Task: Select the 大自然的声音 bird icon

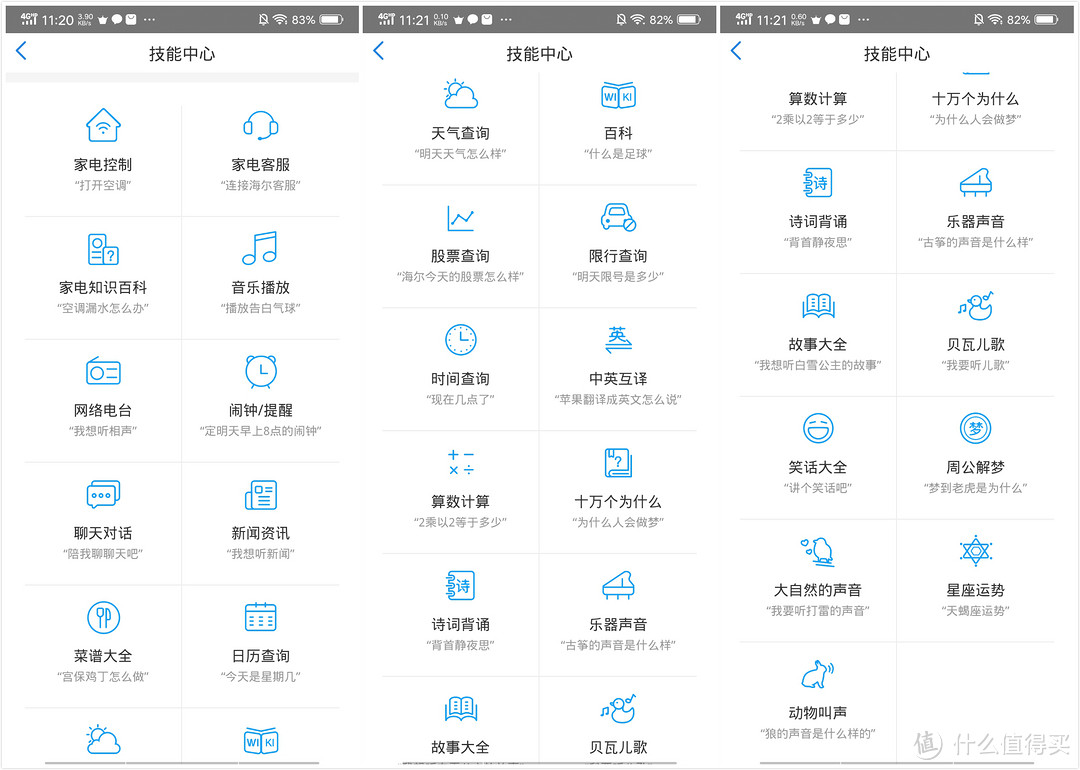Action: [818, 551]
